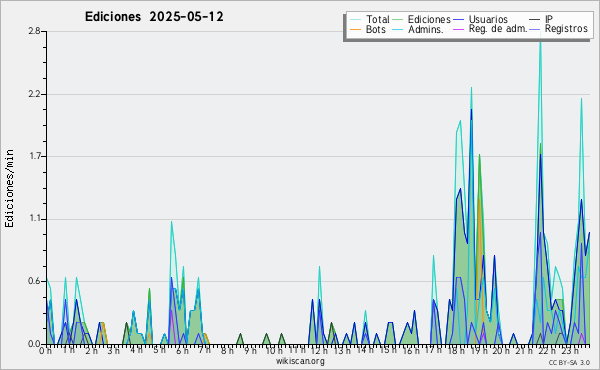Click the CC BY-SA 3.0 license text
600x370 pixels.
pos(569,362)
